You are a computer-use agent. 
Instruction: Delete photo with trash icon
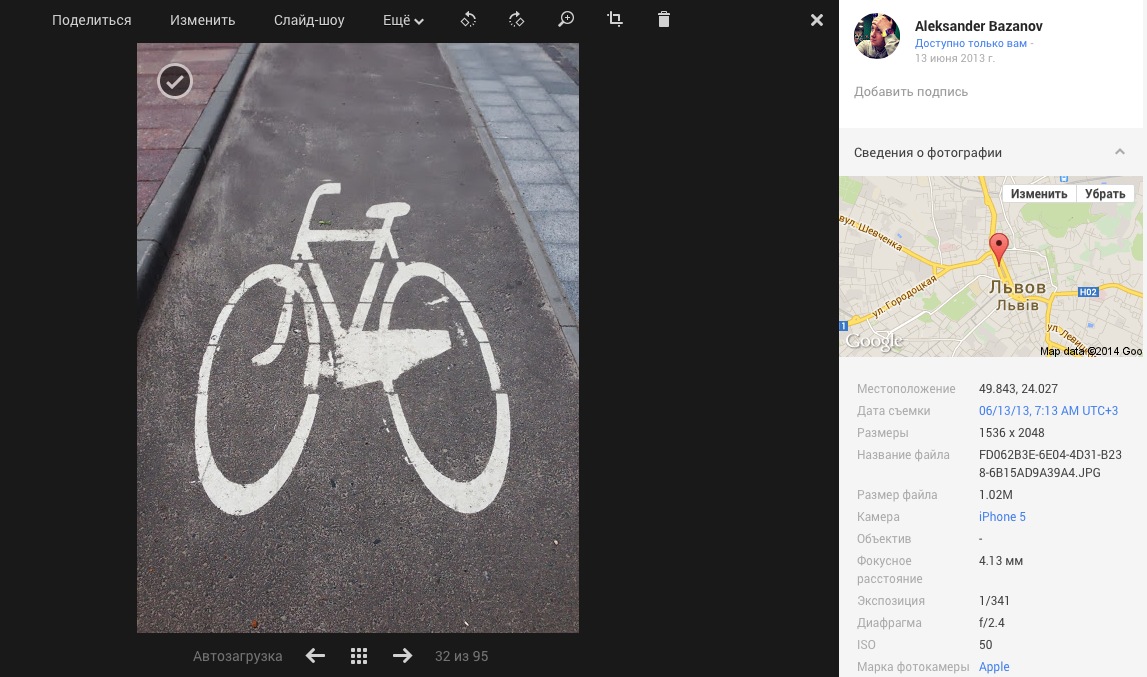click(664, 20)
